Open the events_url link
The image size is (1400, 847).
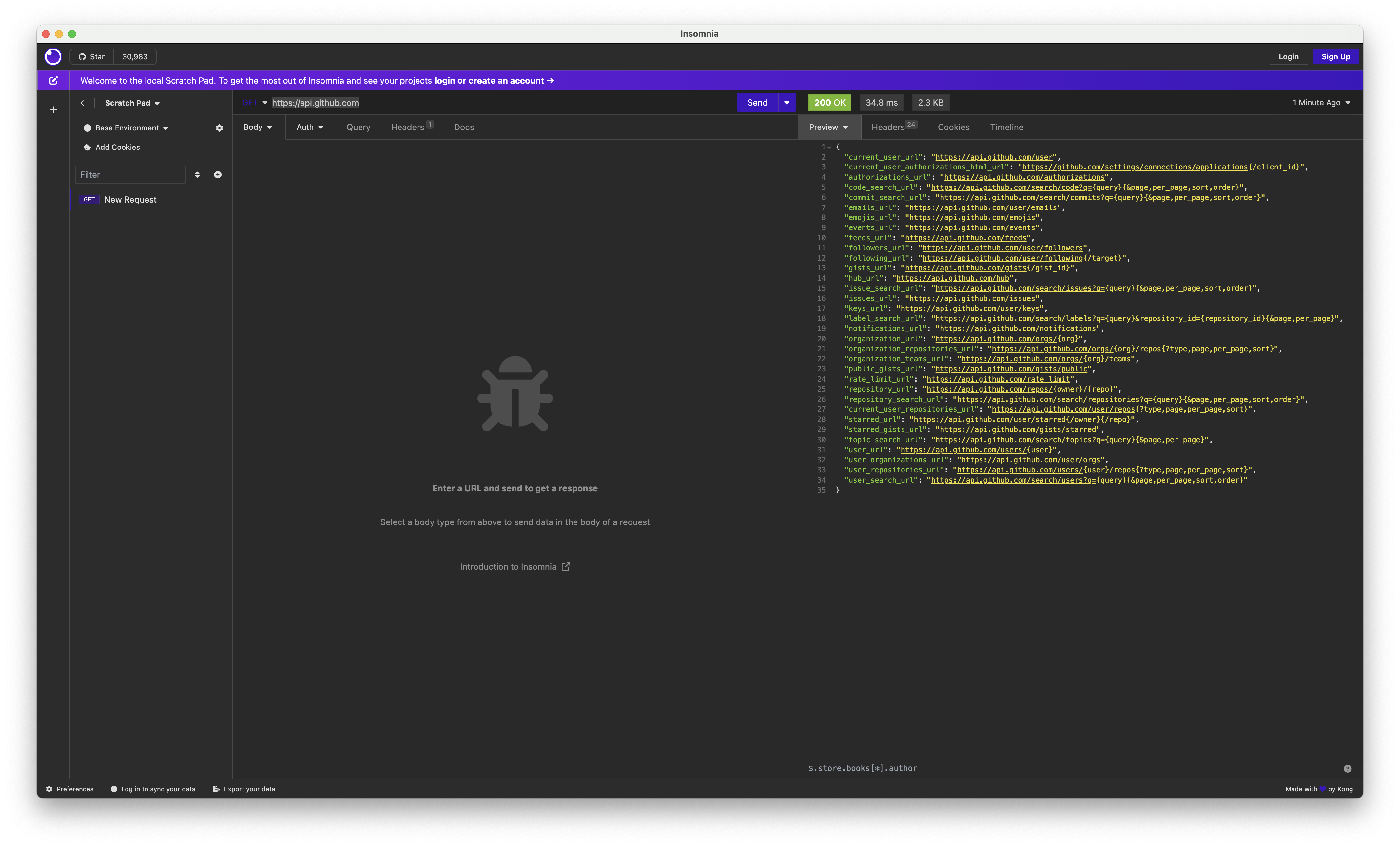pyautogui.click(x=972, y=227)
